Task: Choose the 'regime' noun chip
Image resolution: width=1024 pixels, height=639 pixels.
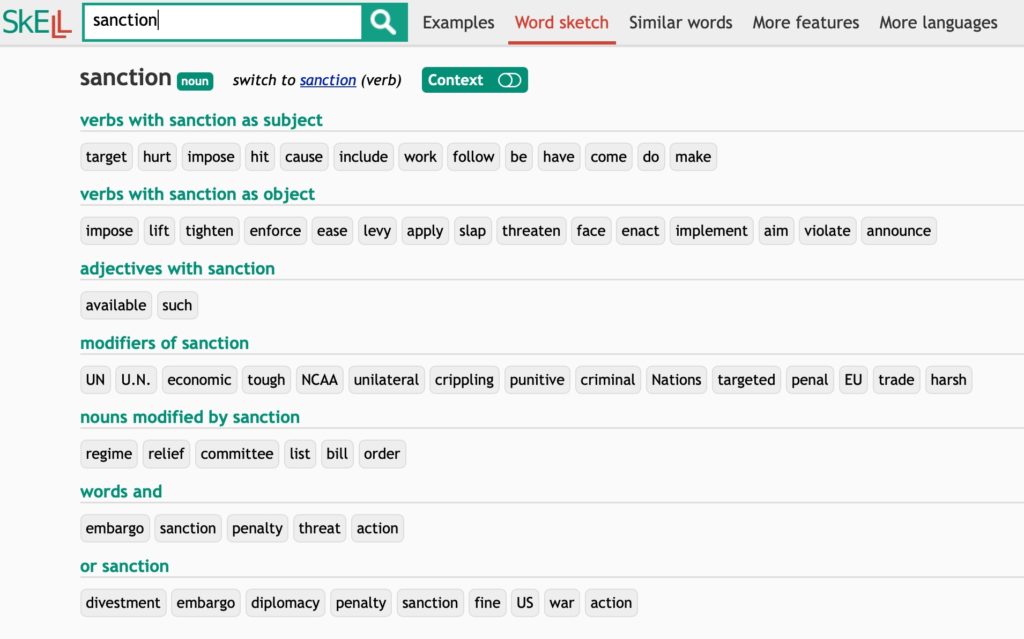Action: tap(109, 454)
